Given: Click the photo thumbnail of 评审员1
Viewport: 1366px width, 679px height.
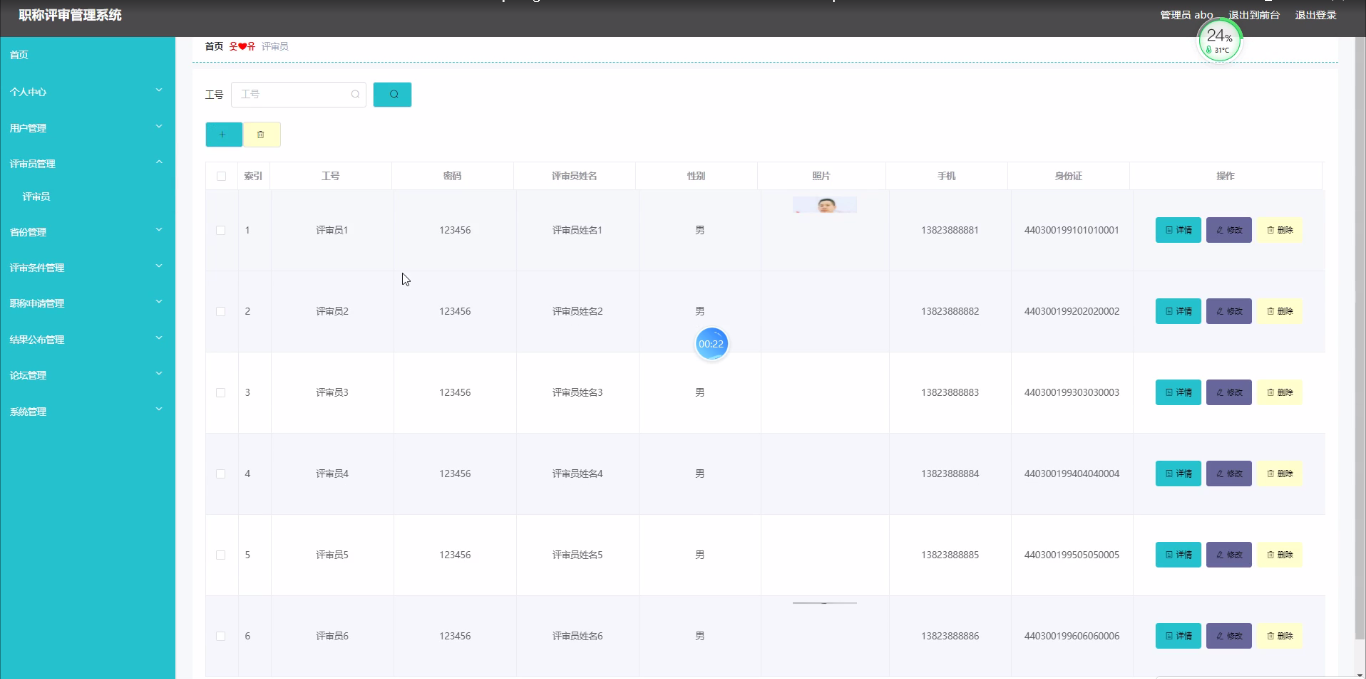Looking at the screenshot, I should (825, 205).
